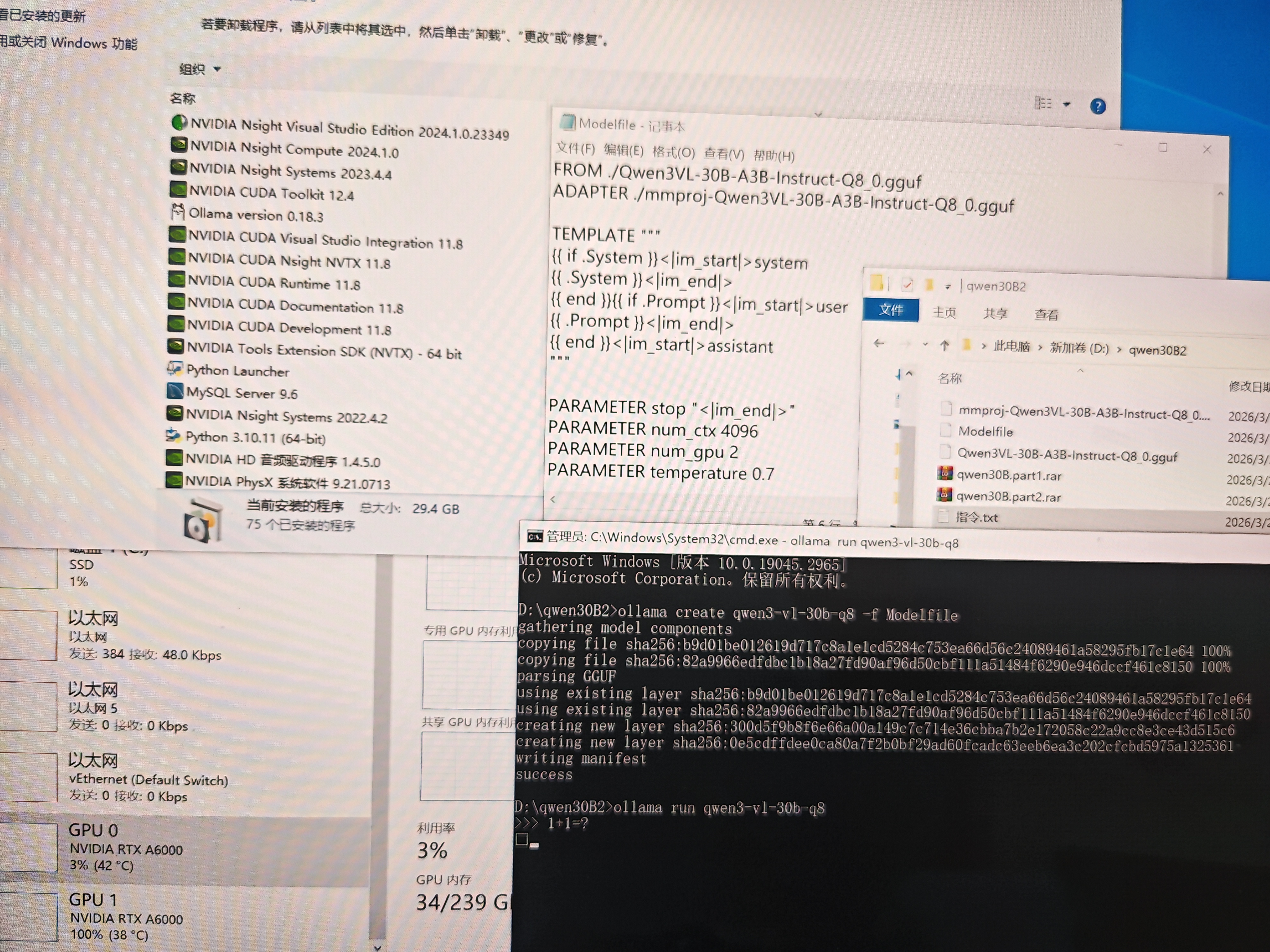1270x952 pixels.
Task: Switch to the 查看 tab in Explorer
Action: pyautogui.click(x=1046, y=315)
